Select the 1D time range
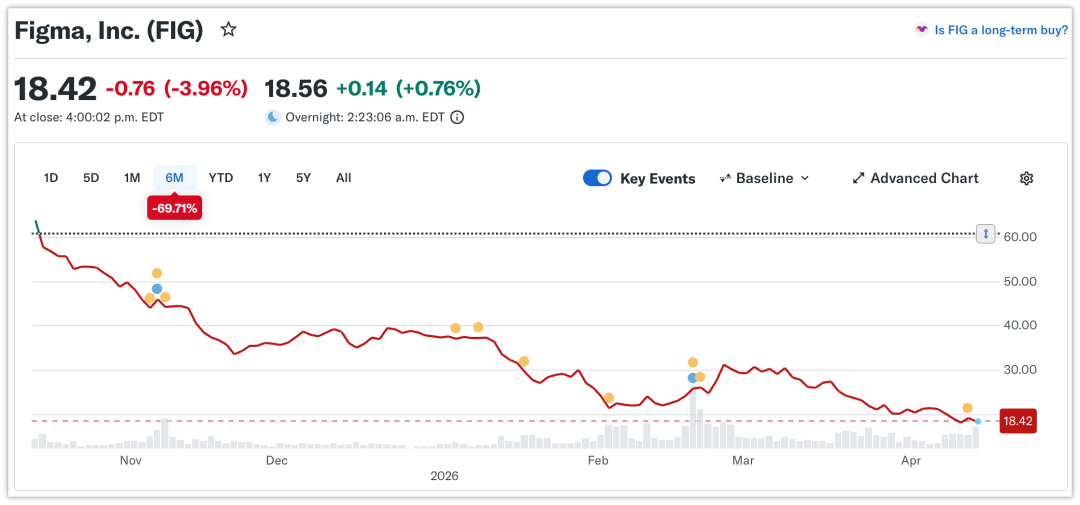The image size is (1080, 505). (51, 178)
